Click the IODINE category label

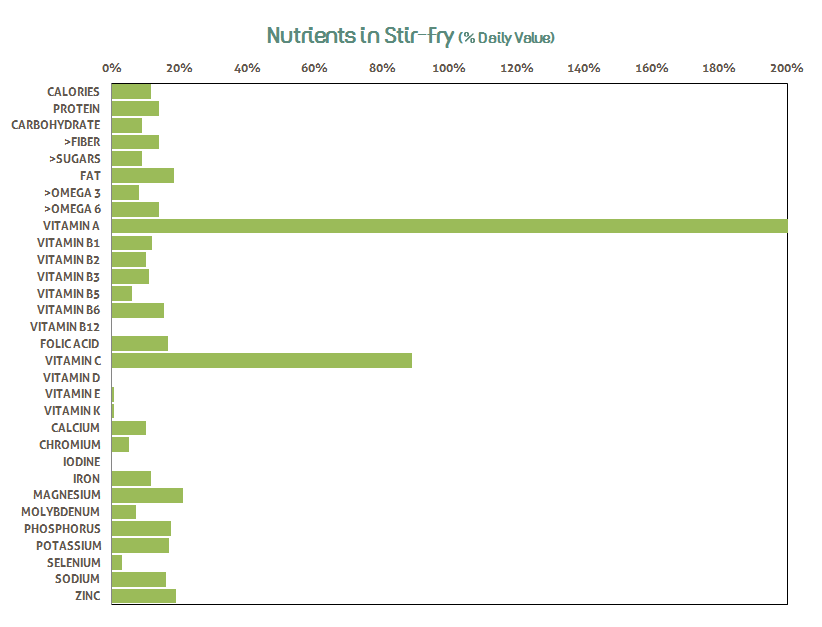[81, 461]
